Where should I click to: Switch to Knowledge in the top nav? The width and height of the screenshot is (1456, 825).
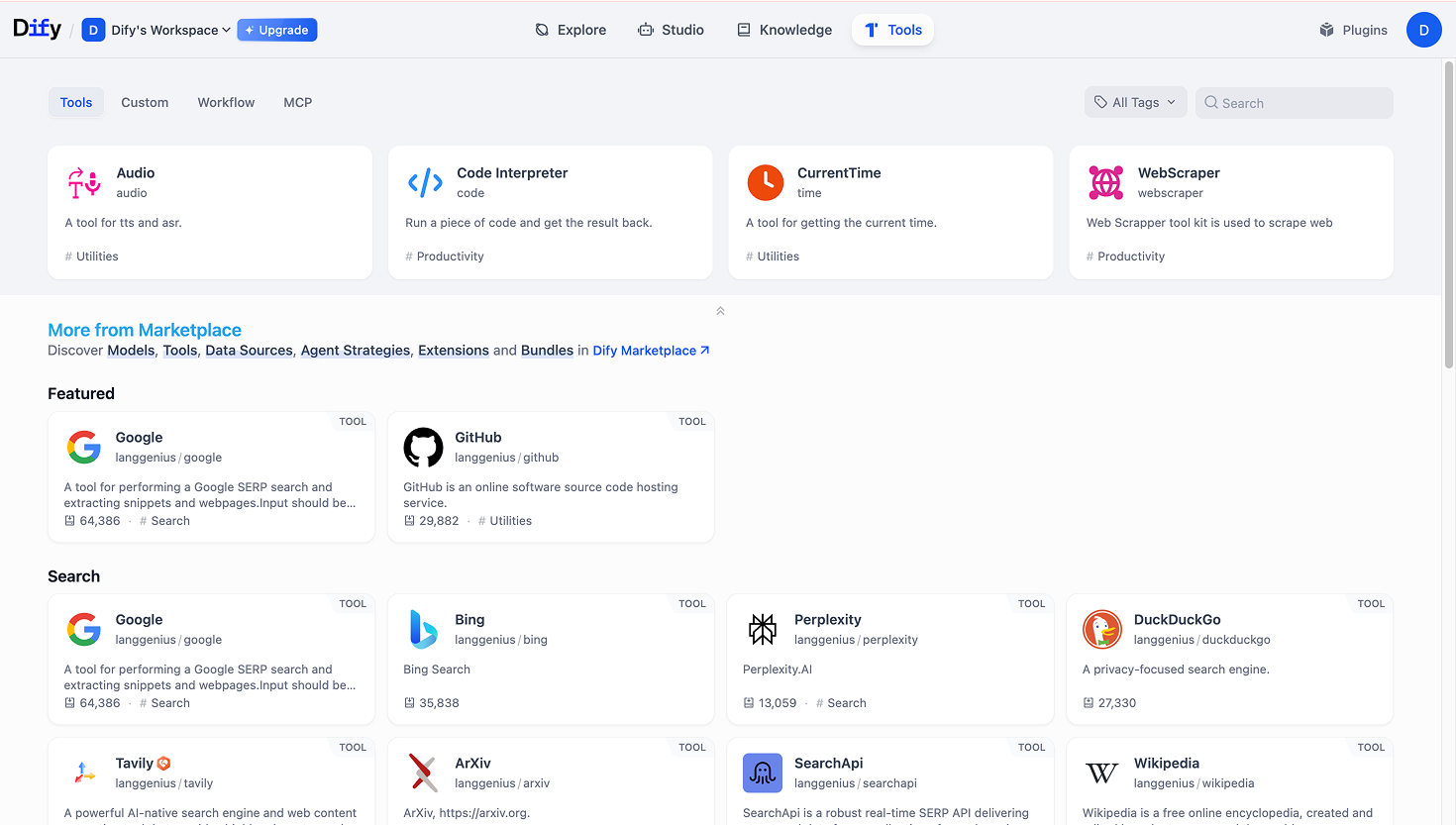784,30
